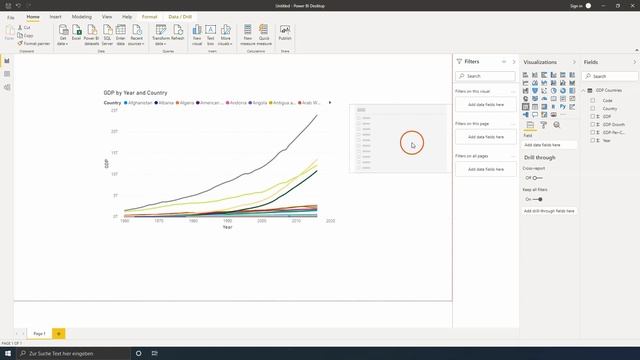Click Afghanistan legend color marker
Screen dimensions: 640x360
coord(126,103)
